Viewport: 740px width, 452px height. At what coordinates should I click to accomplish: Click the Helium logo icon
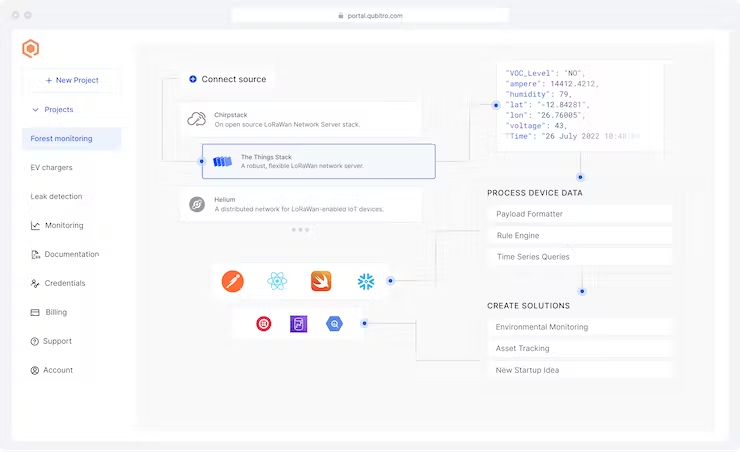click(197, 204)
